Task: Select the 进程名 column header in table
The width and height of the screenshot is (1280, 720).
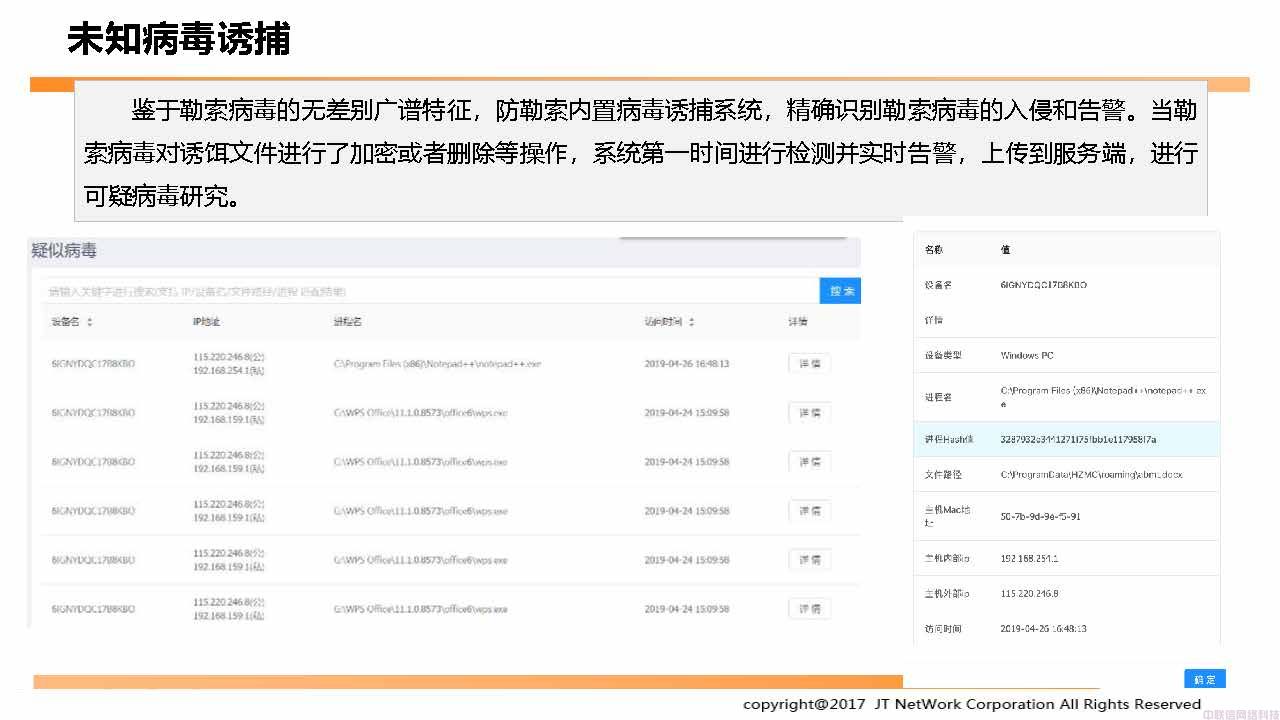Action: (x=347, y=322)
